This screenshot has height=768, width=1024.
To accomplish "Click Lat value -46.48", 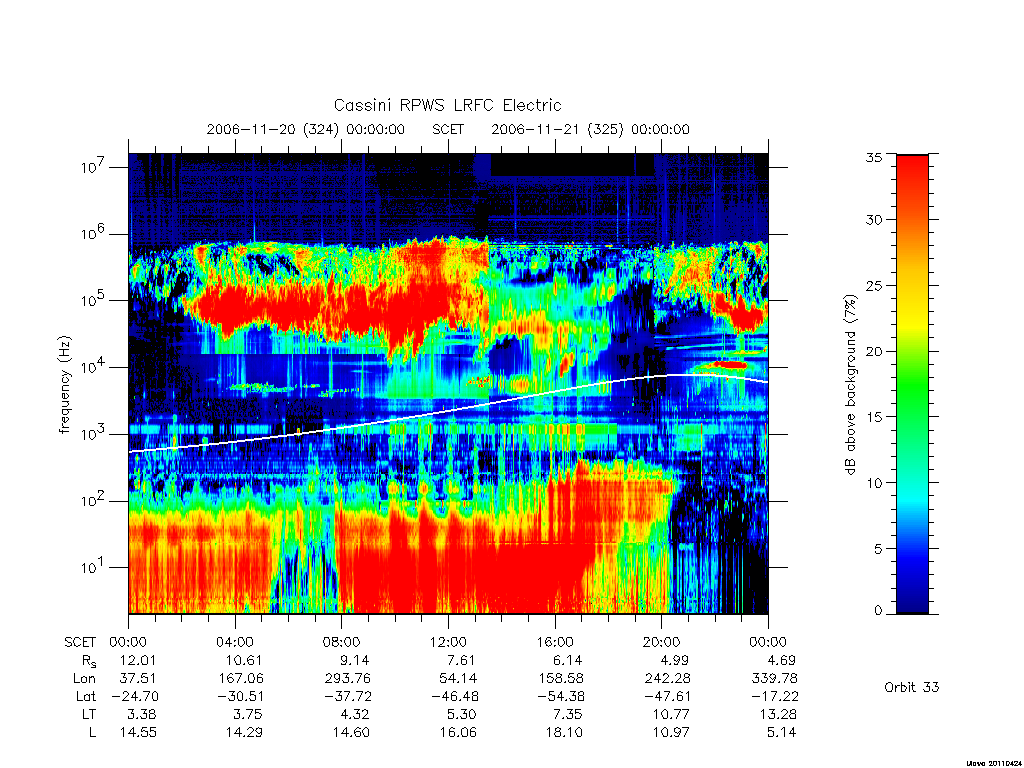I will (x=454, y=697).
